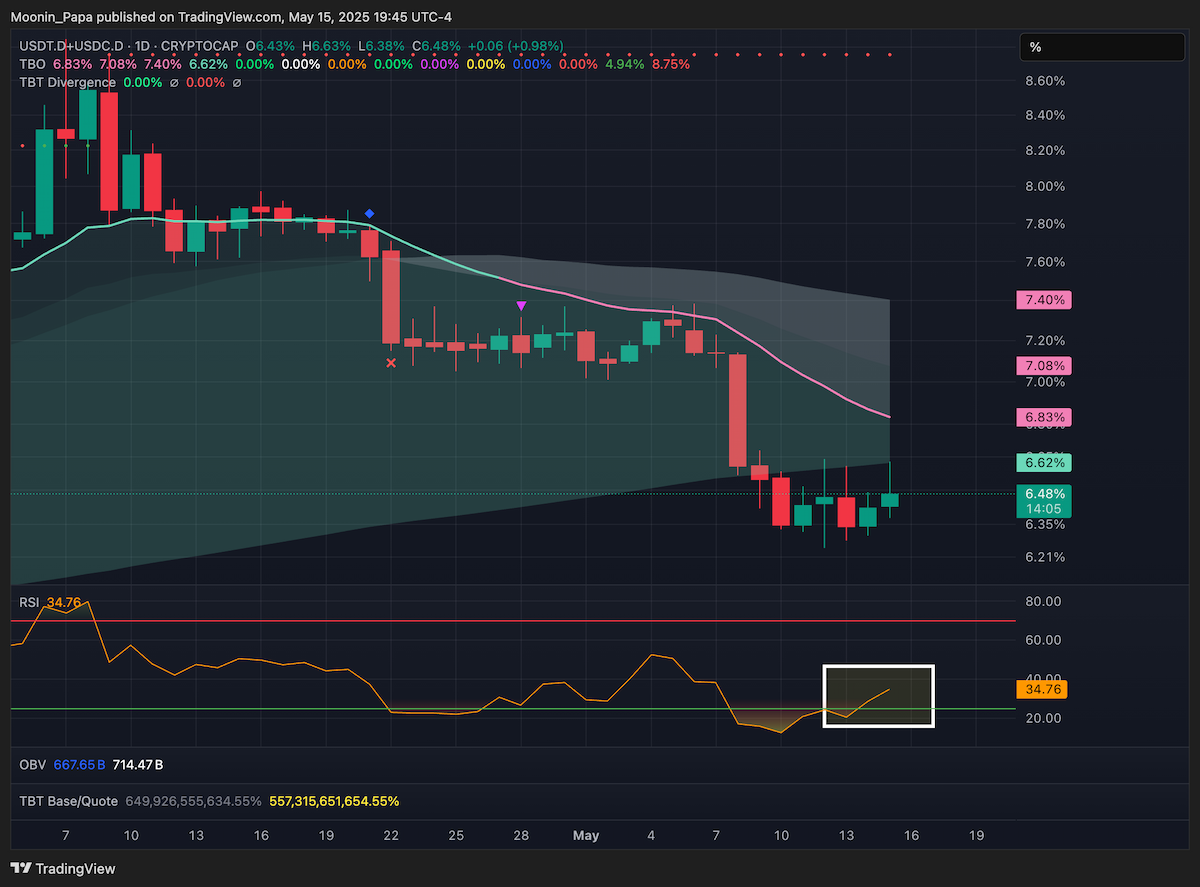Image resolution: width=1200 pixels, height=887 pixels.
Task: Click the red X marker below candle
Action: point(391,363)
